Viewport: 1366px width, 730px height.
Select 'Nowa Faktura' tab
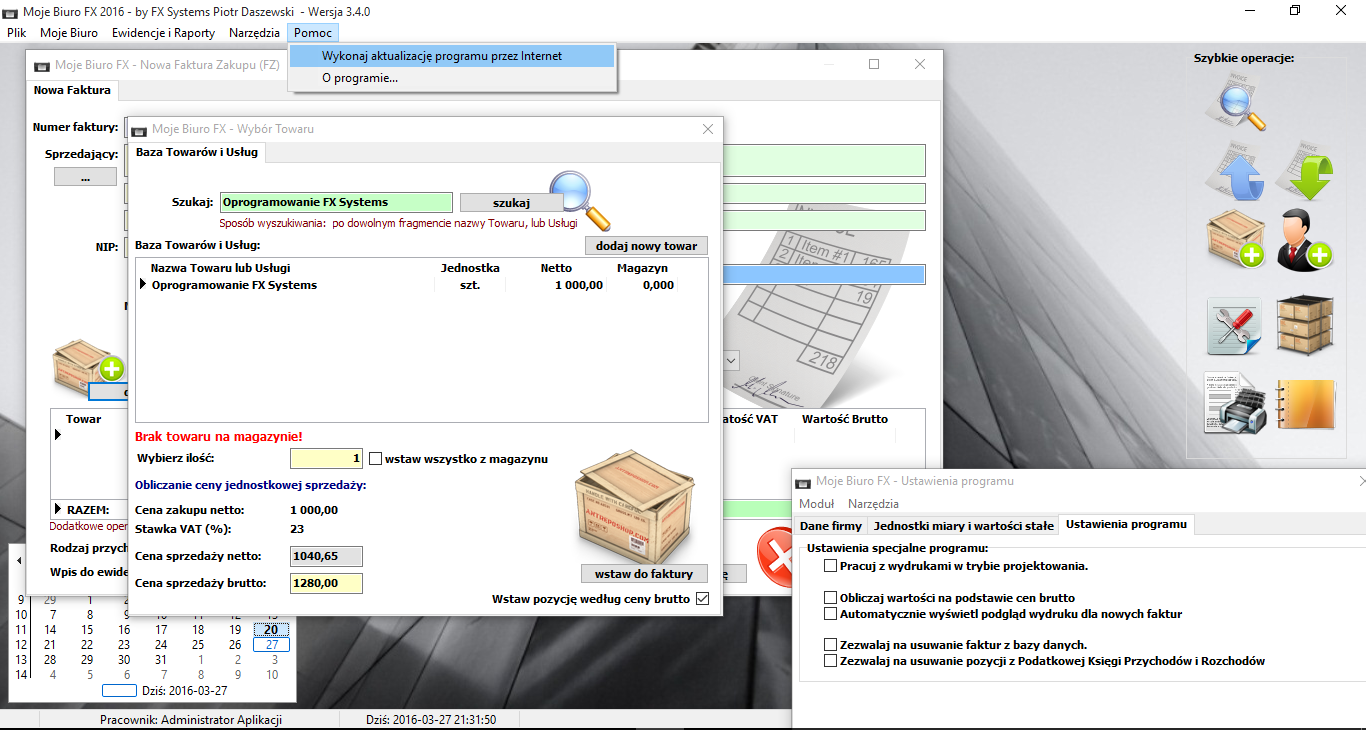[x=72, y=90]
